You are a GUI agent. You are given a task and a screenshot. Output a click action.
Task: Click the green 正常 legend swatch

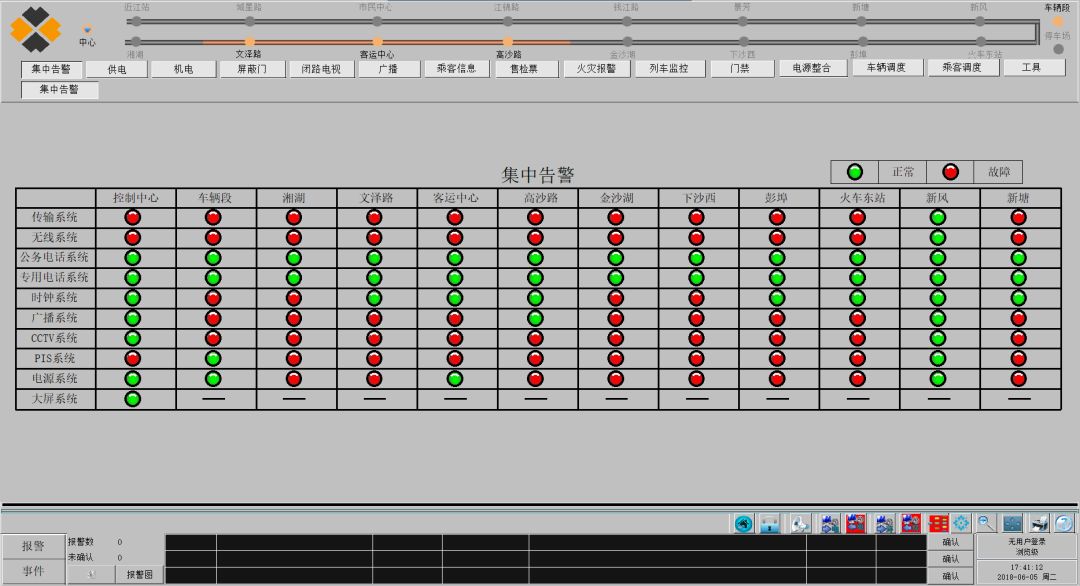click(x=855, y=171)
